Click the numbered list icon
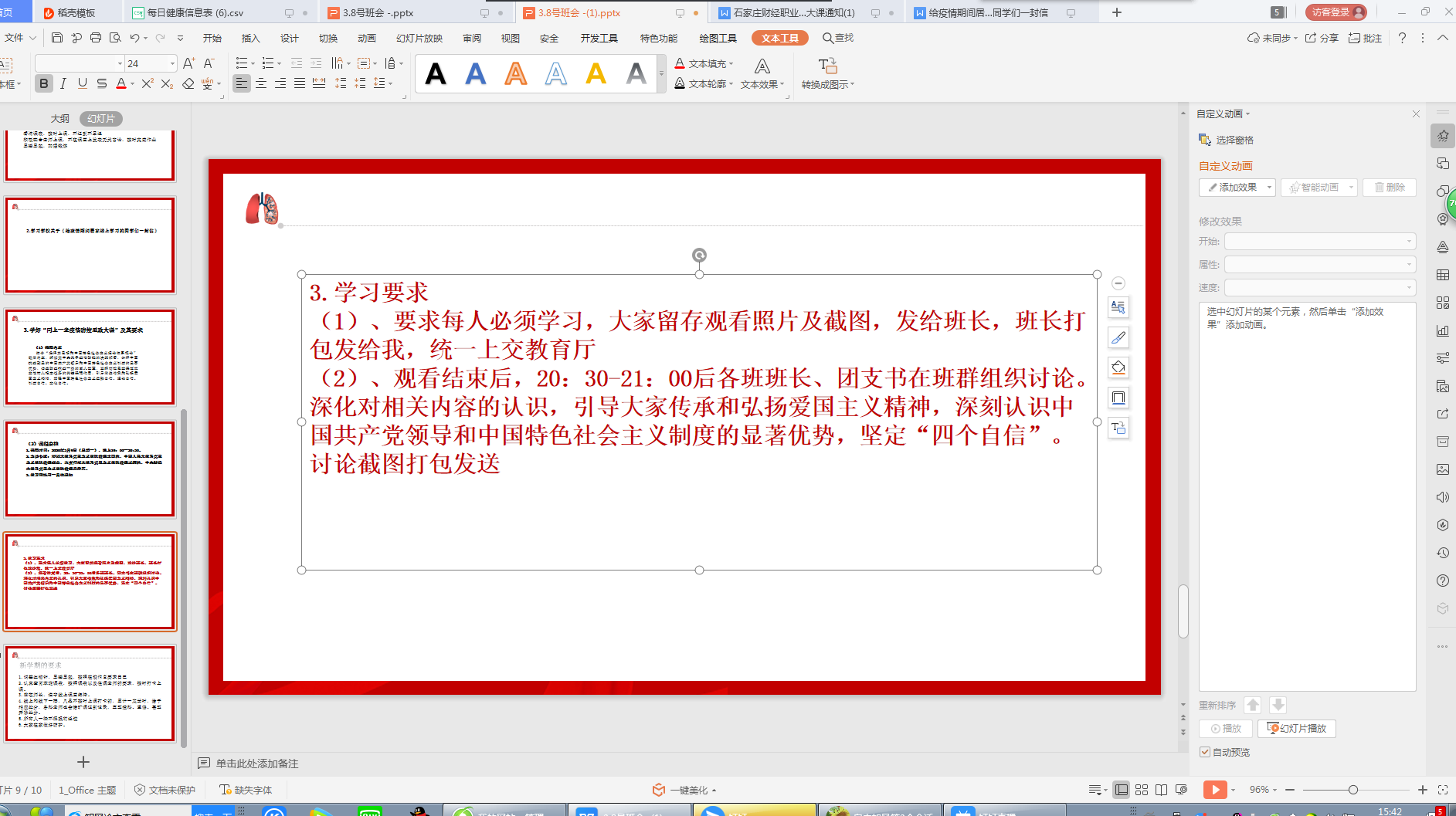1456x816 pixels. pyautogui.click(x=268, y=63)
